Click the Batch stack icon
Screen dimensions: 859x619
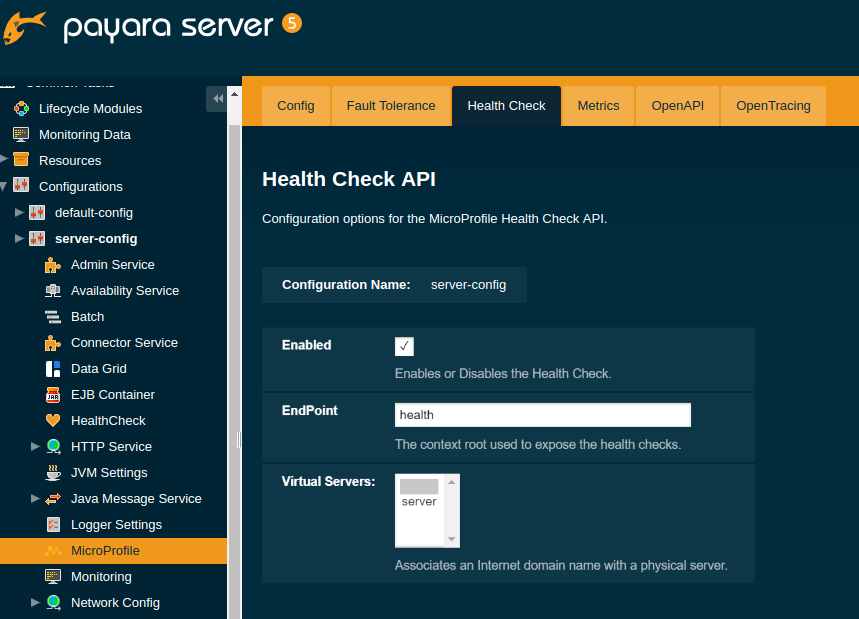click(x=53, y=317)
